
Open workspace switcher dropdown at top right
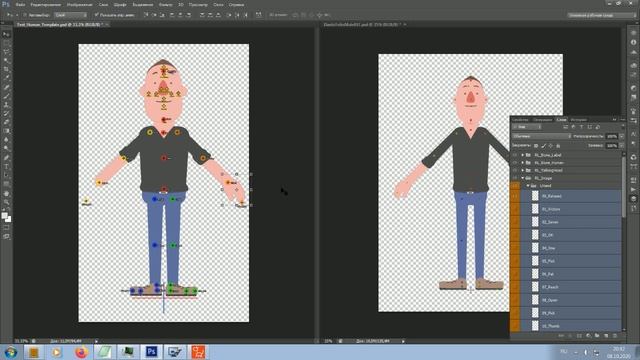point(602,15)
